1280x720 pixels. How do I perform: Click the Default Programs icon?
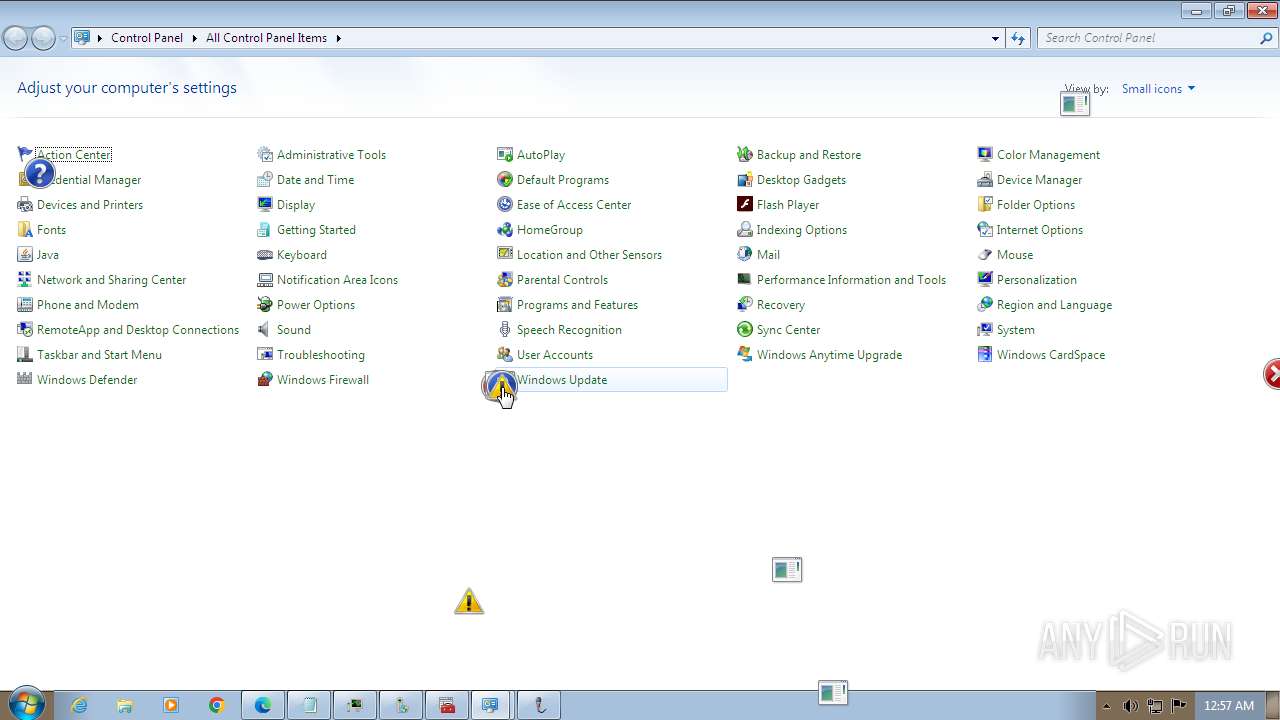505,180
